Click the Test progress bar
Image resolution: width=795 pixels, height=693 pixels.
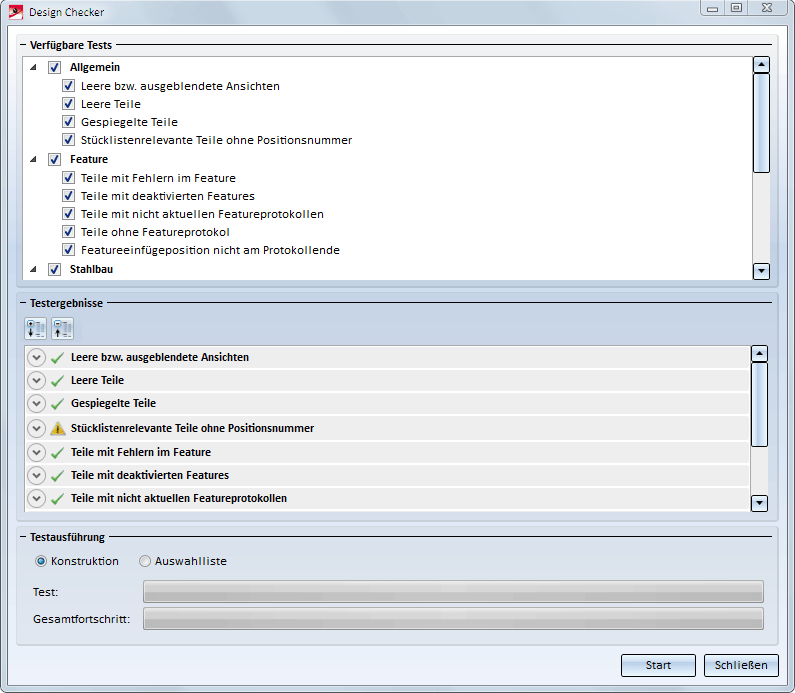click(453, 592)
